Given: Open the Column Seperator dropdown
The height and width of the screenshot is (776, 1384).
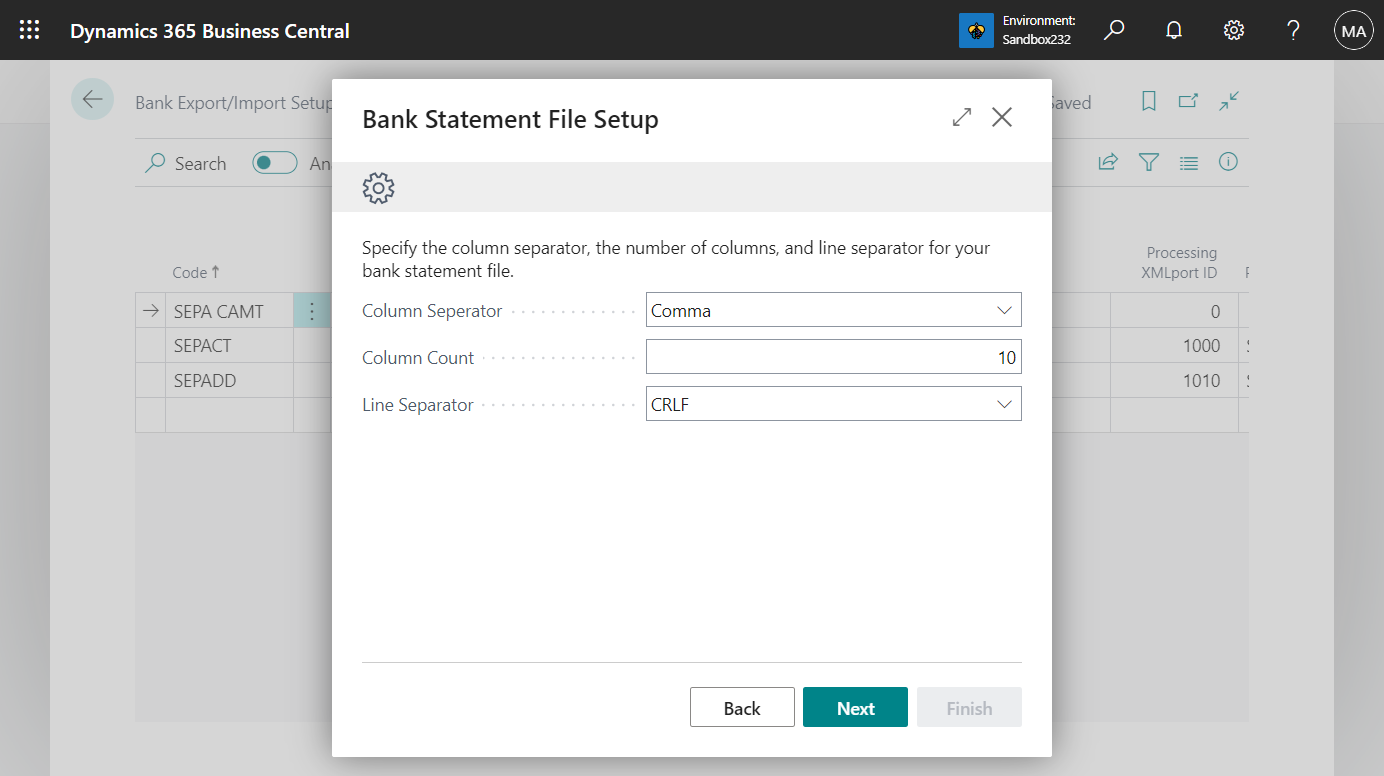Looking at the screenshot, I should 1004,310.
